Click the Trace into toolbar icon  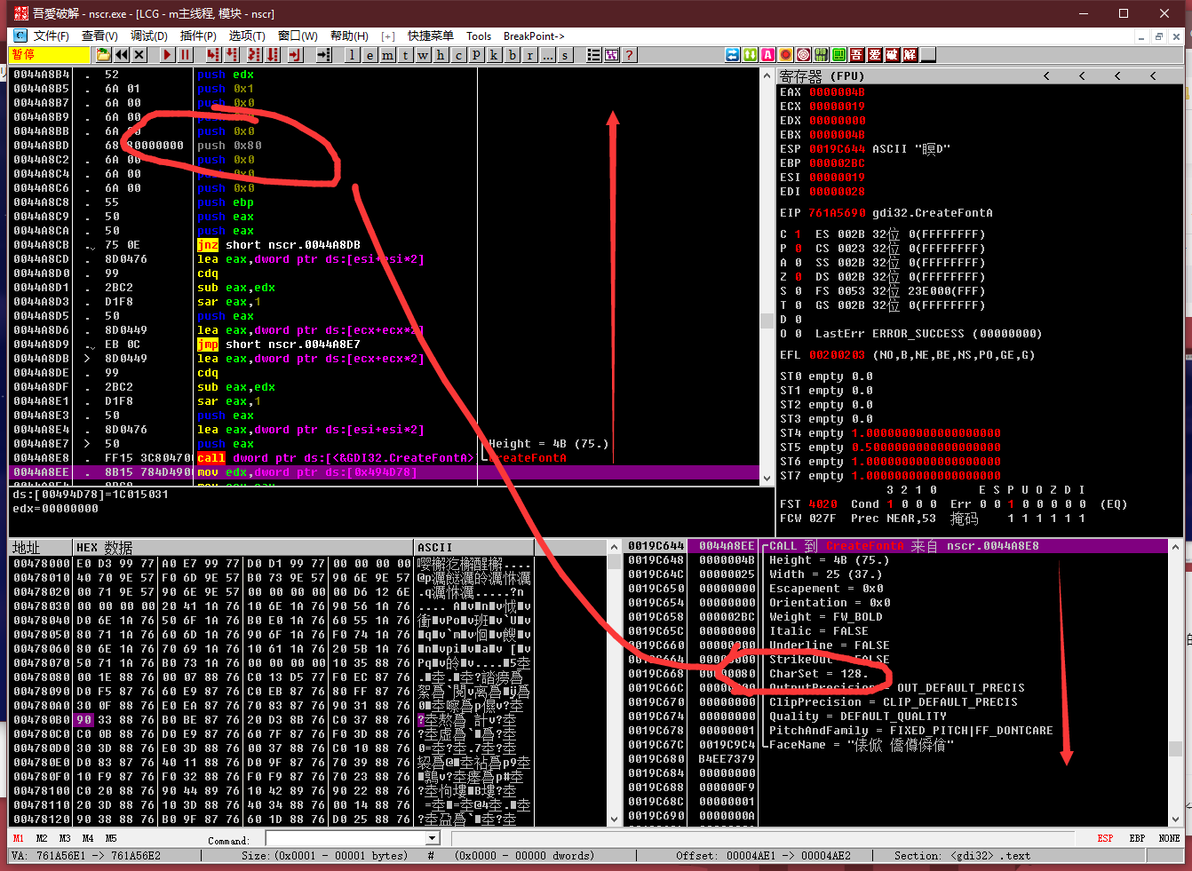[255, 55]
